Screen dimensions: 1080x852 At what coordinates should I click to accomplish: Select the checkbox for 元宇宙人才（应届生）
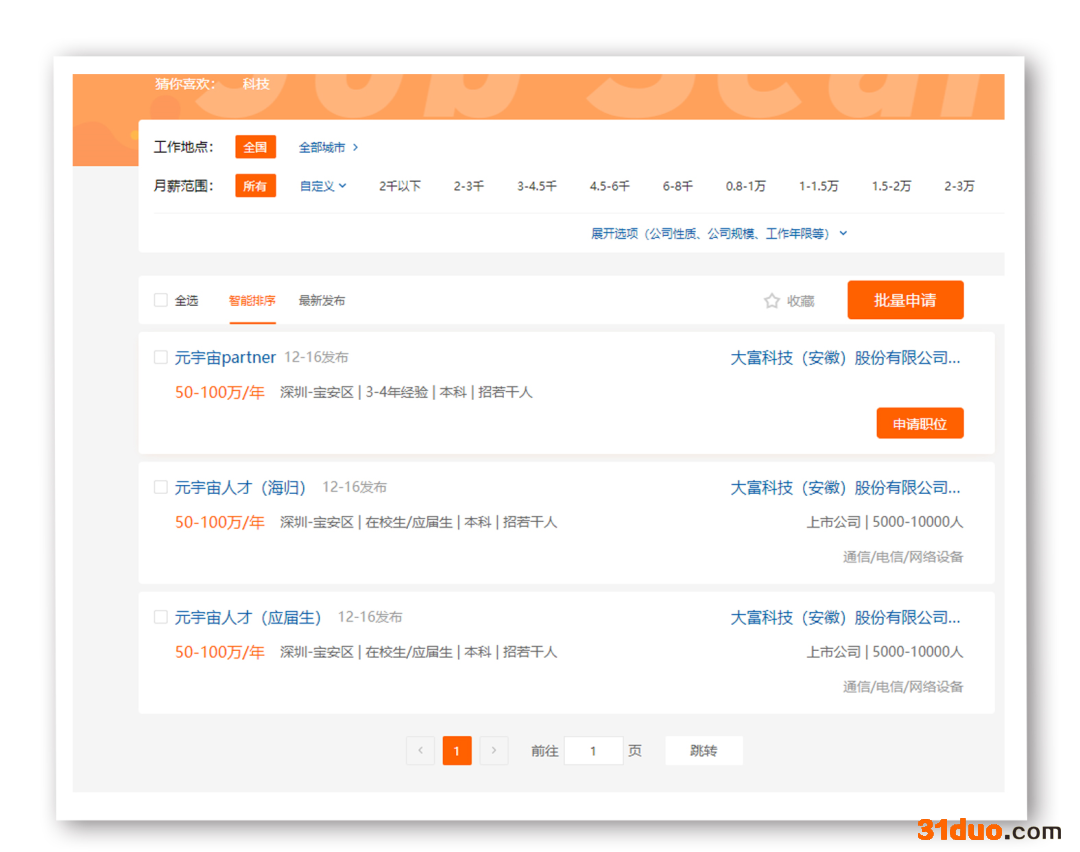[x=161, y=617]
